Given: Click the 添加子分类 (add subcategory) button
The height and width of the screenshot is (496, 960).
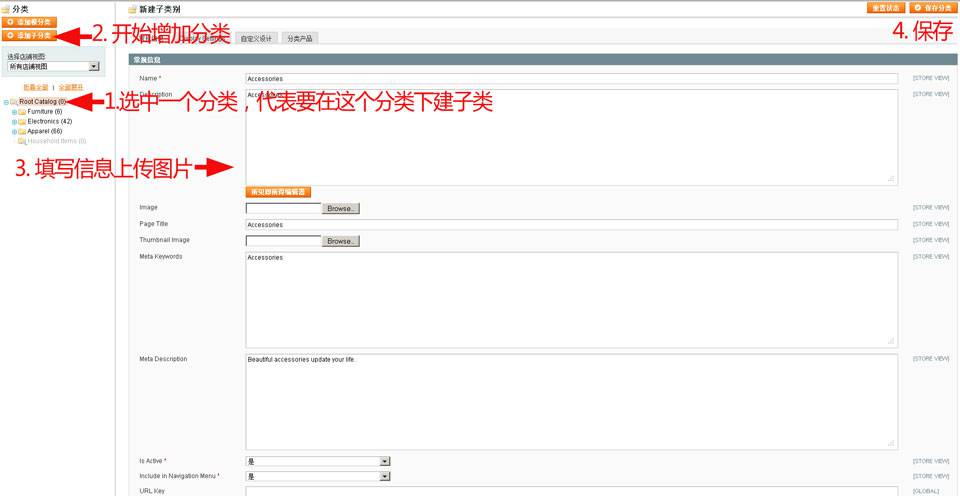Looking at the screenshot, I should [30, 35].
